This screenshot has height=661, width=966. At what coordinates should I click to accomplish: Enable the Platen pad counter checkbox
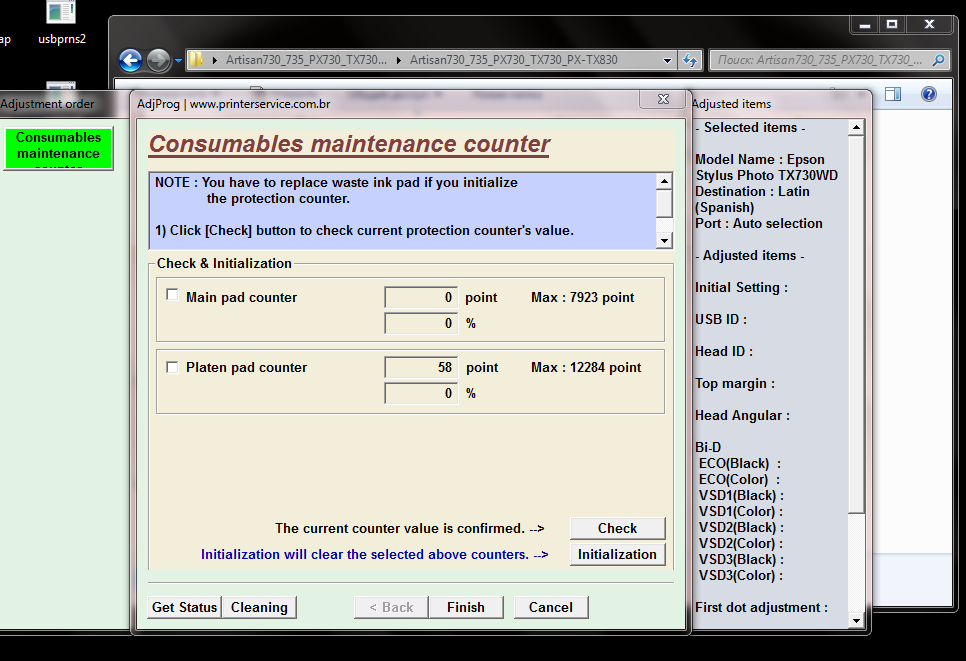click(172, 367)
